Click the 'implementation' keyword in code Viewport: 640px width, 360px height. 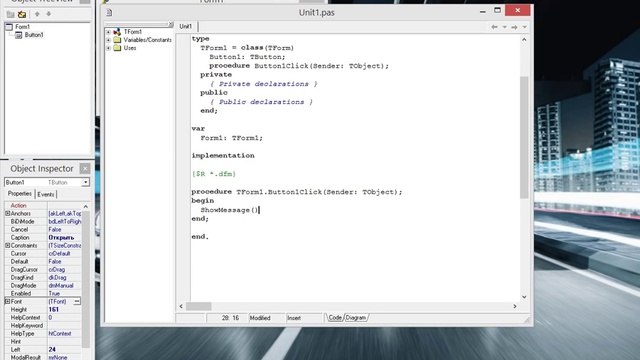(x=223, y=156)
